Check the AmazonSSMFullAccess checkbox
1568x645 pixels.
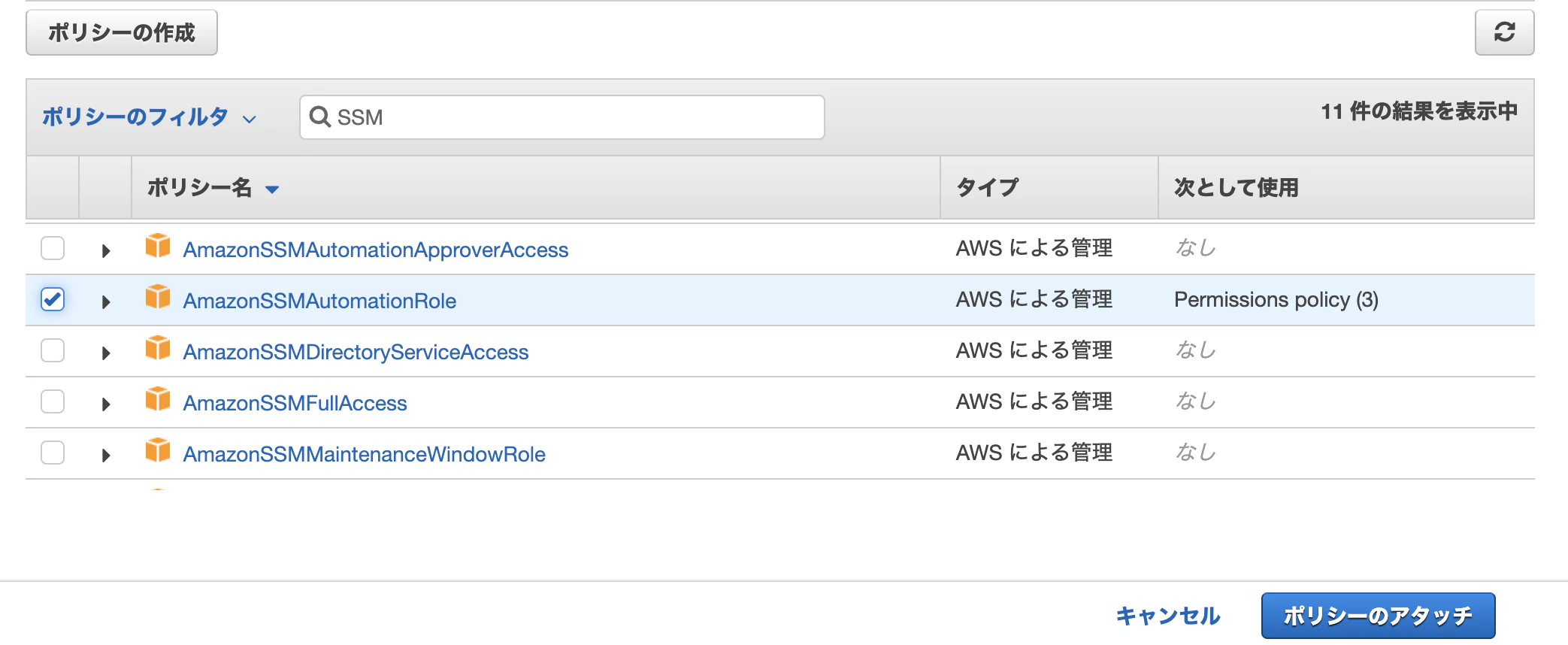53,401
